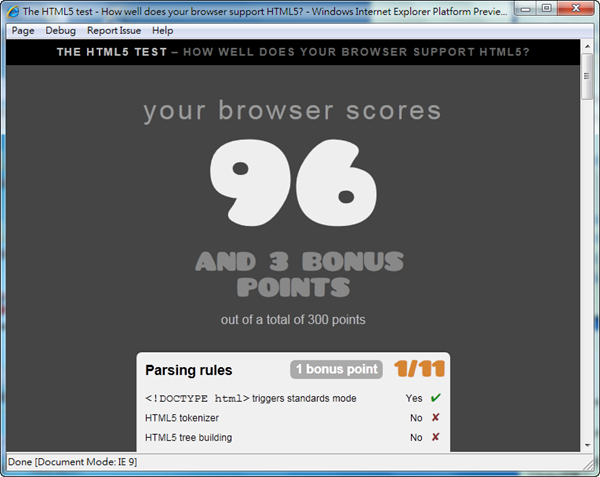Click the Parsing rules heading
This screenshot has height=477, width=600.
[x=189, y=370]
